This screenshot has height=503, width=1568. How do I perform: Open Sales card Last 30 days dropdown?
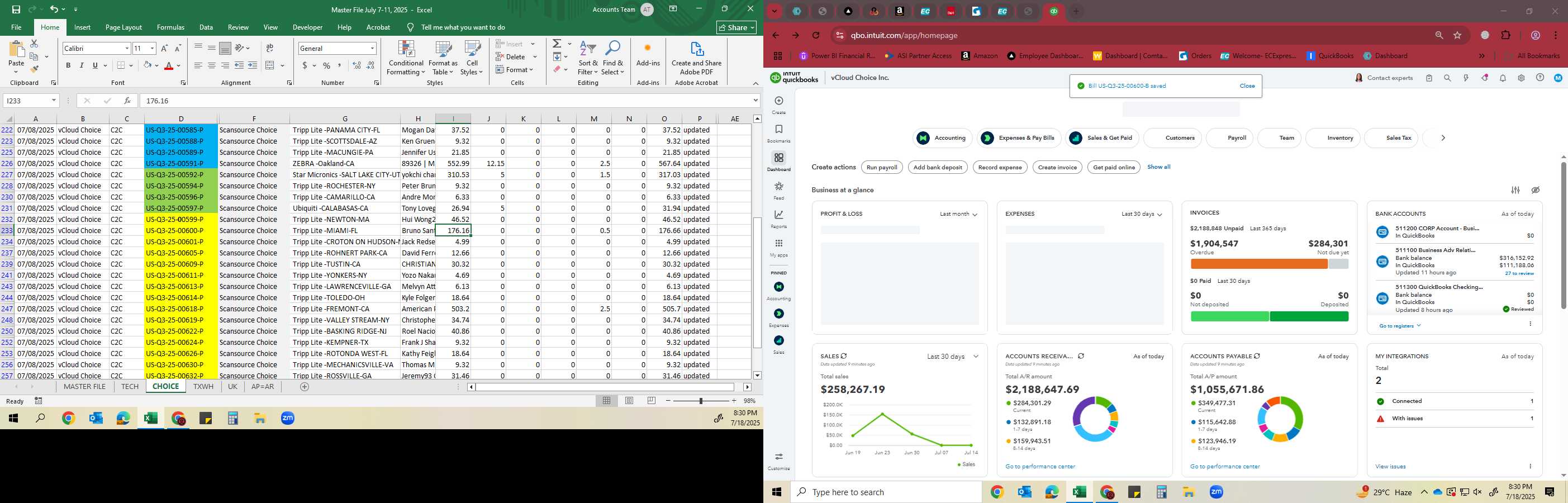(953, 356)
